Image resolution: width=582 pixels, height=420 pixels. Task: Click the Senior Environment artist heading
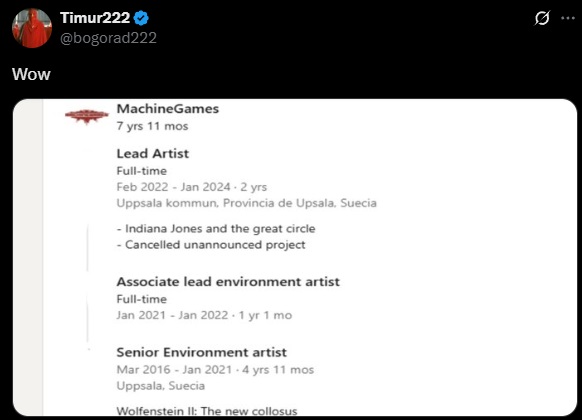pyautogui.click(x=202, y=352)
